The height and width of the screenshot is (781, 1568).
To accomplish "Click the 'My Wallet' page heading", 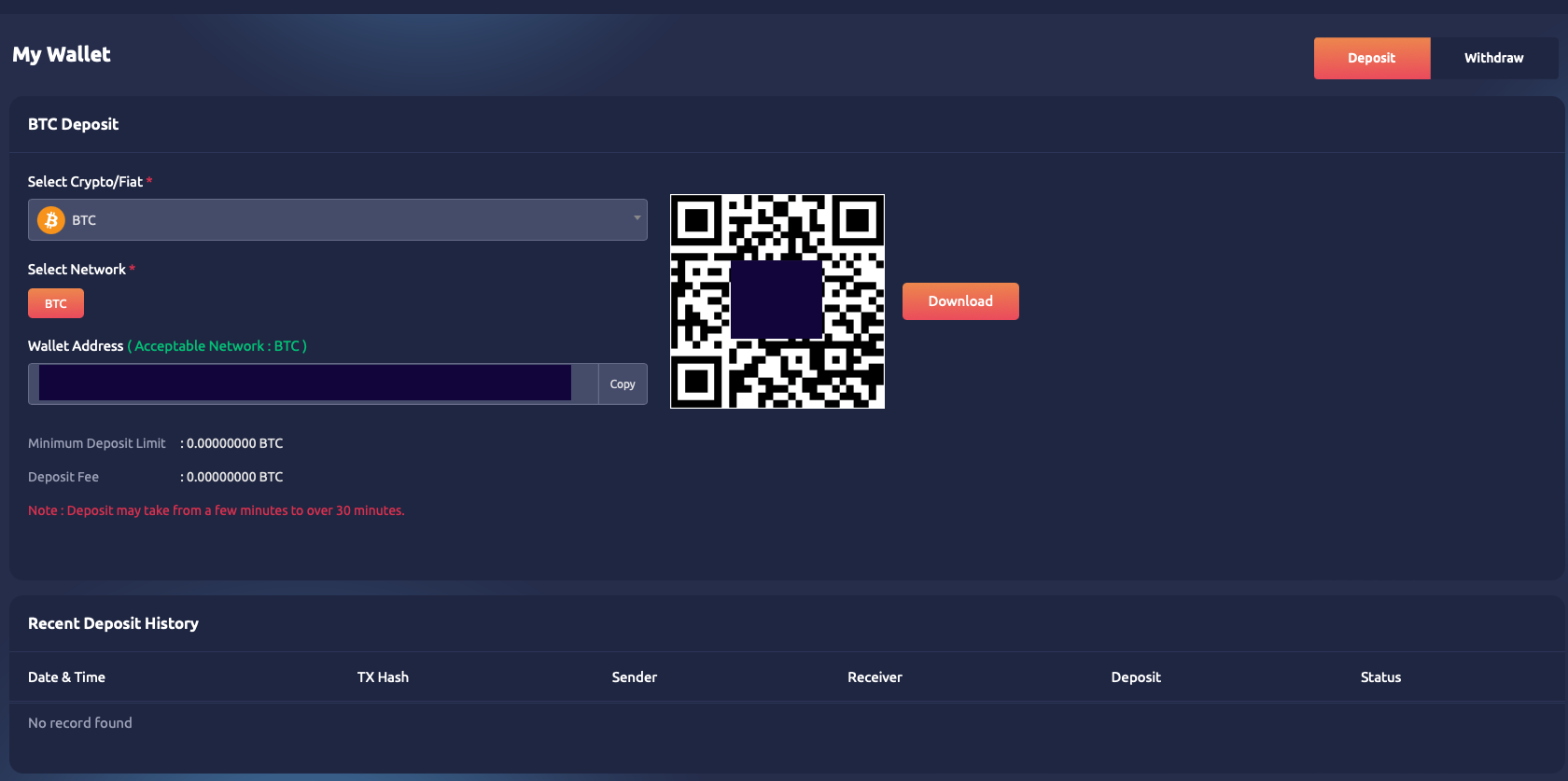I will pyautogui.click(x=62, y=54).
